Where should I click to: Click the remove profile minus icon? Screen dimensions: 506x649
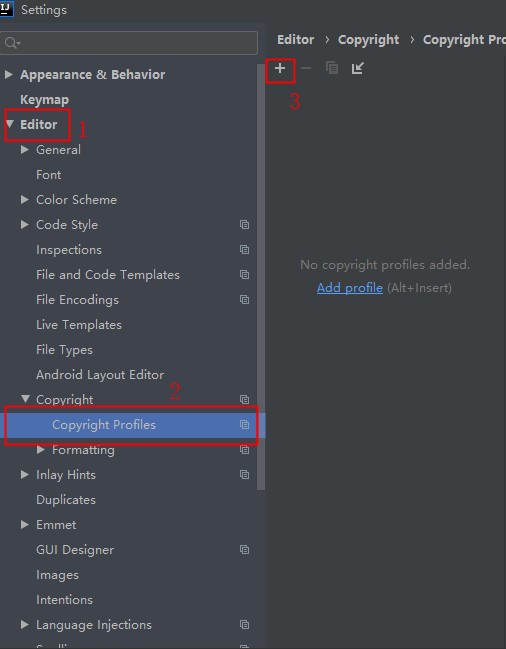click(306, 68)
